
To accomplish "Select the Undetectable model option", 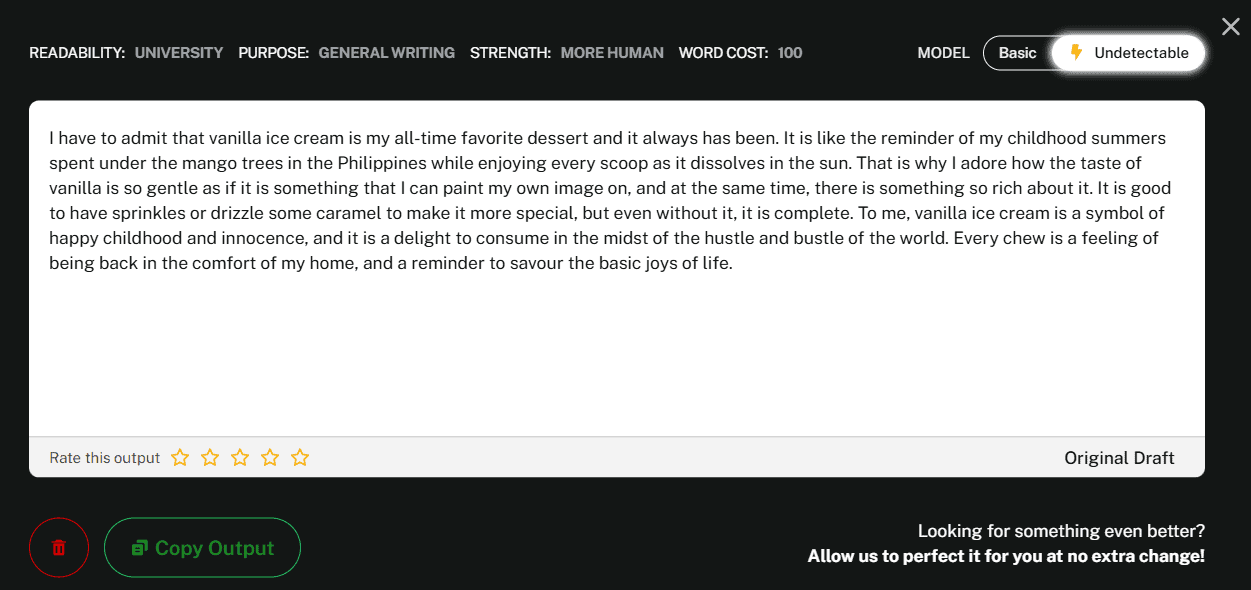I will coord(1128,53).
